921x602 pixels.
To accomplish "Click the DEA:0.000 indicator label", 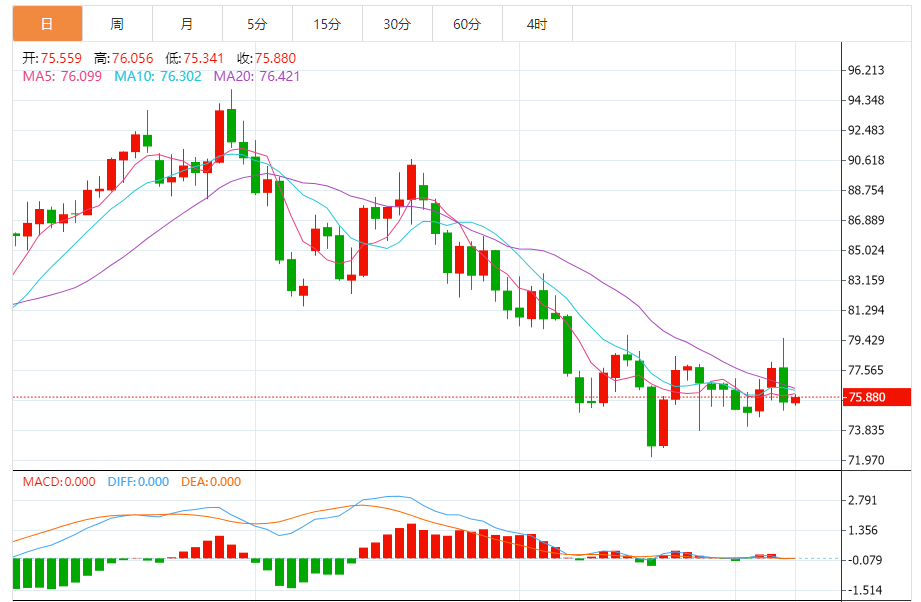I will (211, 482).
